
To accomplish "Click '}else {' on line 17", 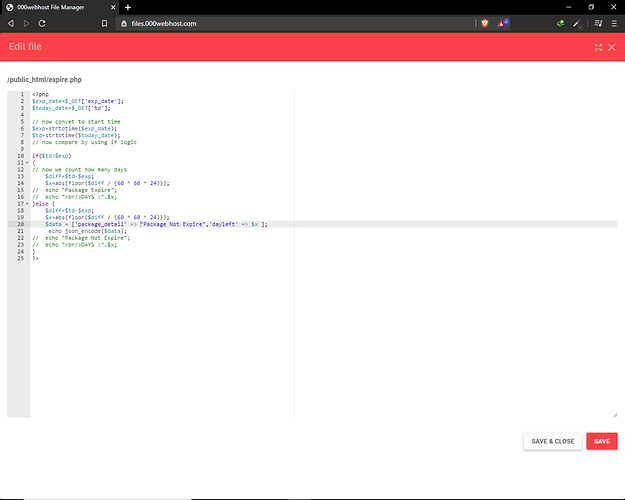I will [43, 204].
